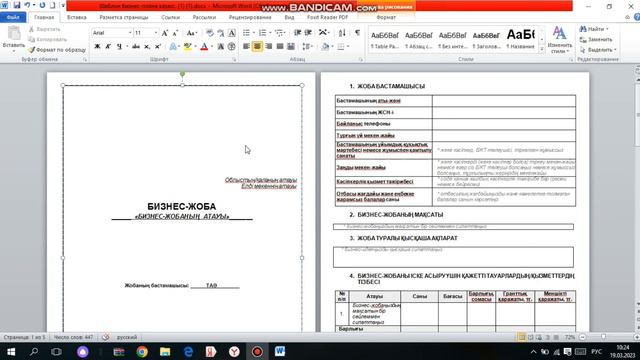Open the File (Файл) tab
640x360 pixels.
(13, 17)
